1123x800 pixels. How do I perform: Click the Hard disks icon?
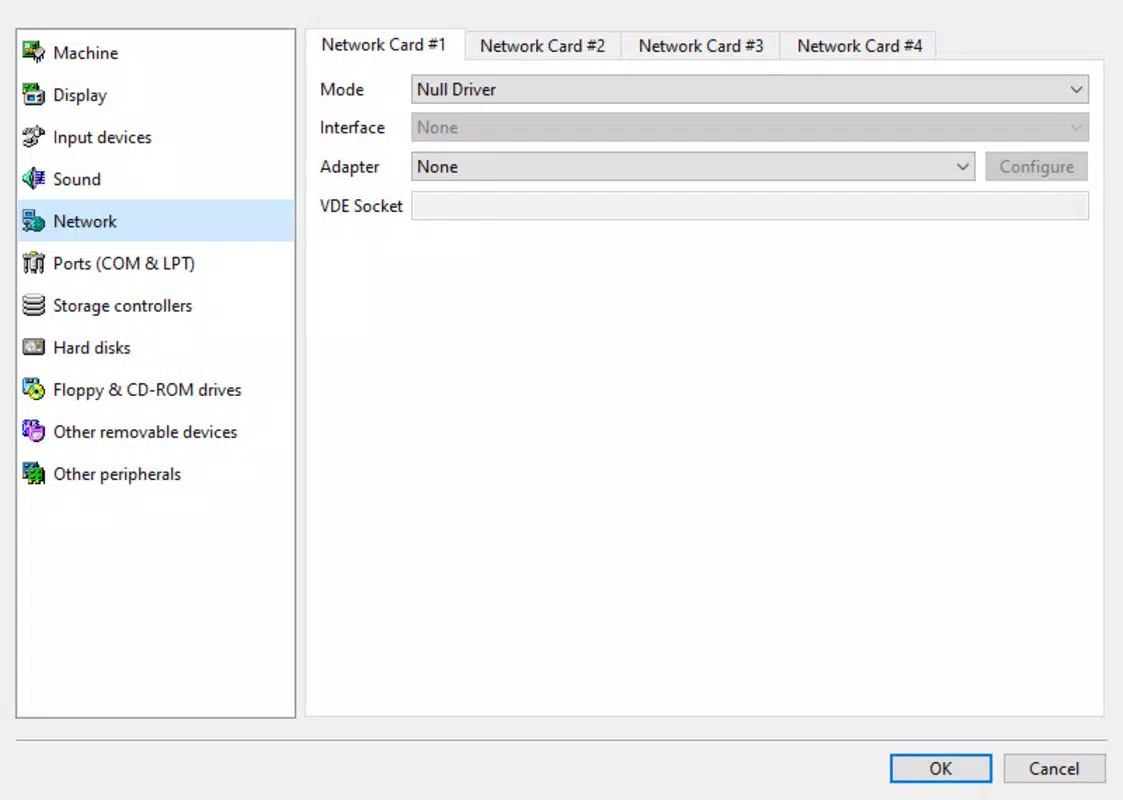point(34,347)
